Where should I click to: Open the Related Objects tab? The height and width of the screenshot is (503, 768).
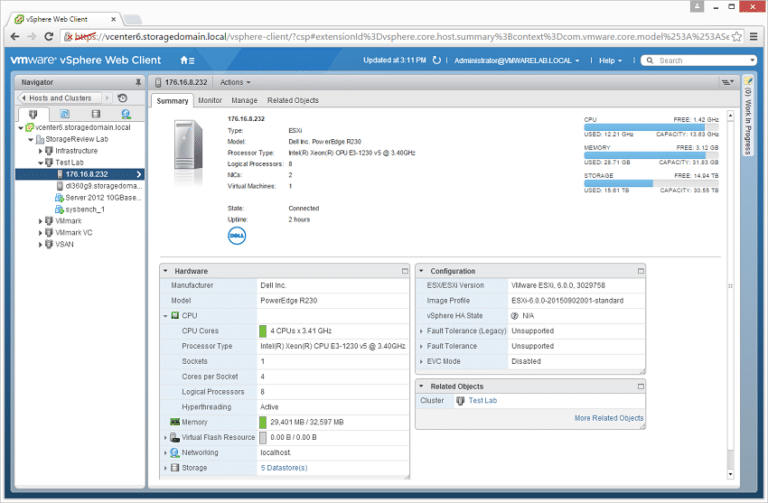(x=293, y=100)
